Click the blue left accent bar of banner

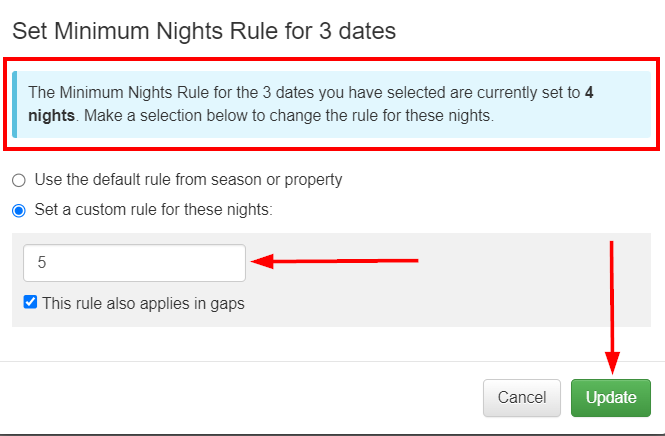[x=14, y=104]
